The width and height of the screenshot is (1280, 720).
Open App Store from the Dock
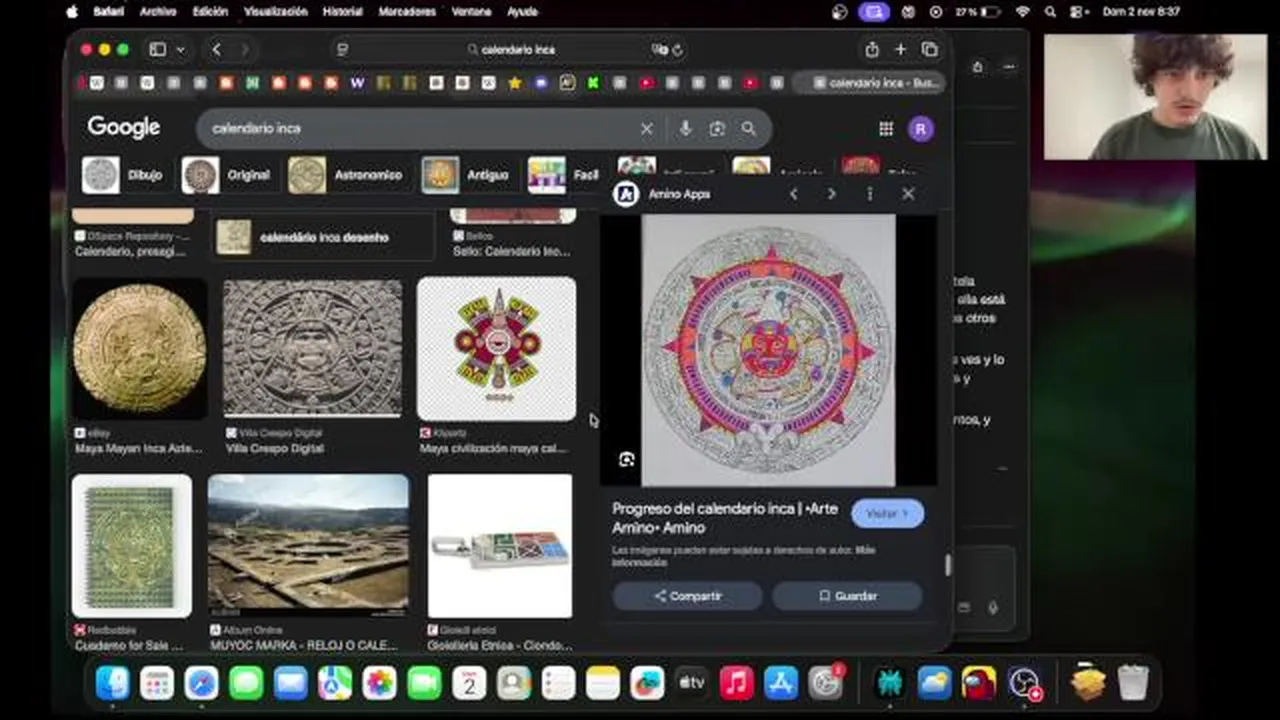pyautogui.click(x=781, y=683)
